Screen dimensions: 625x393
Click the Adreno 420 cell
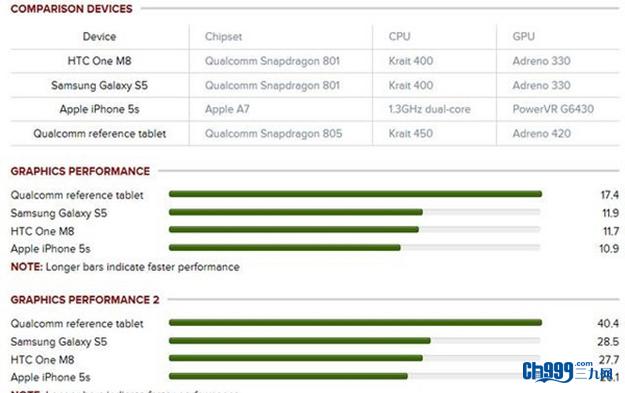[541, 134]
